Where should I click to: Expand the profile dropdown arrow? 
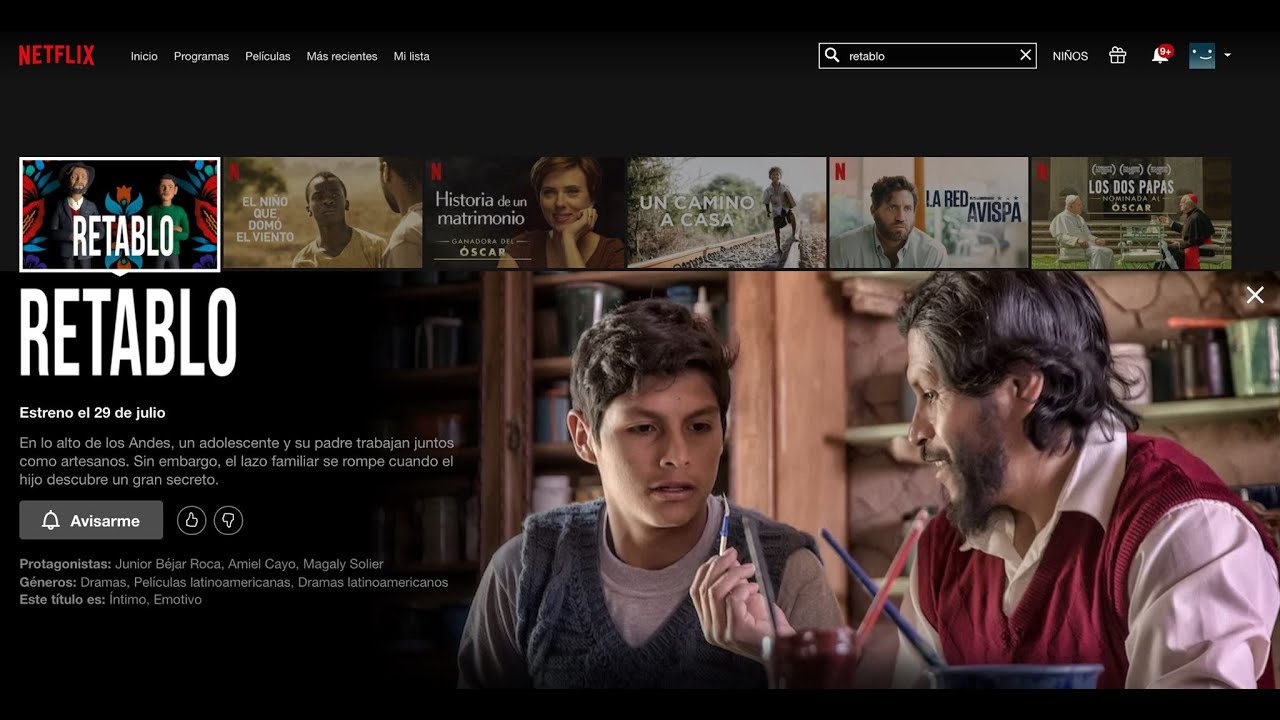tap(1227, 56)
